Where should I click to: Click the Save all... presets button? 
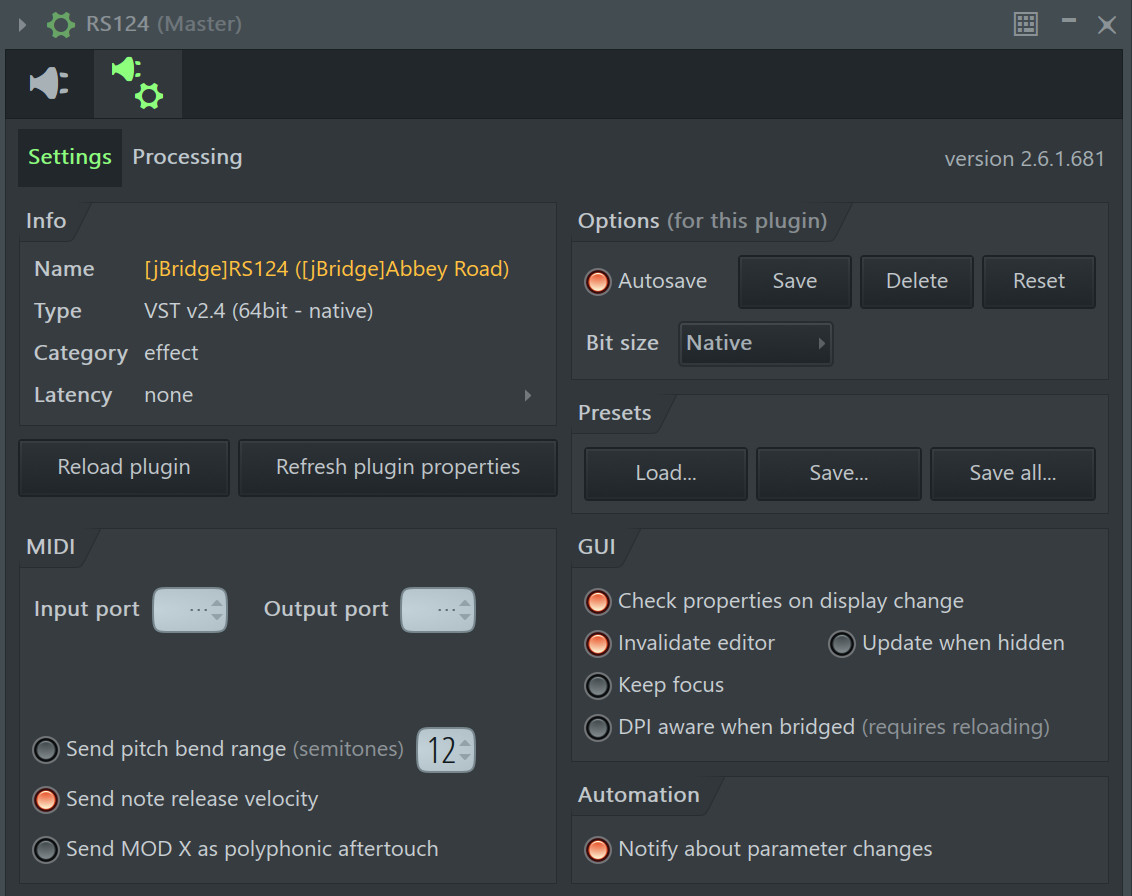point(1013,474)
